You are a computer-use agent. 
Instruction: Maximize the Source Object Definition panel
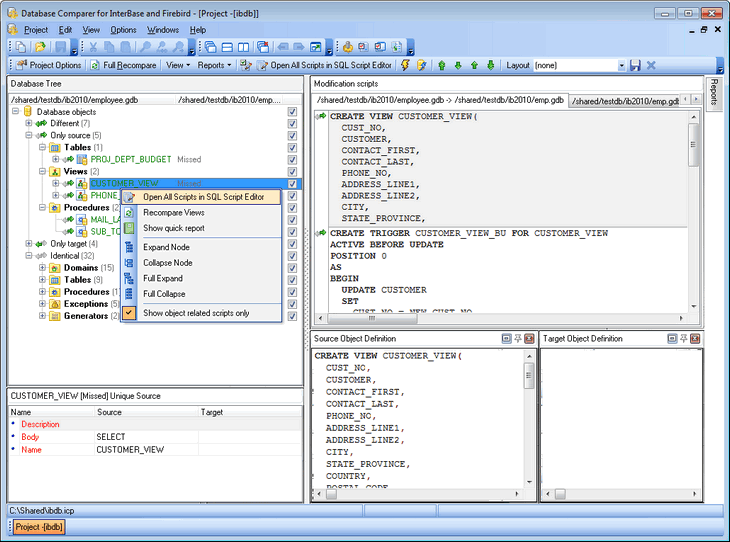pyautogui.click(x=507, y=339)
